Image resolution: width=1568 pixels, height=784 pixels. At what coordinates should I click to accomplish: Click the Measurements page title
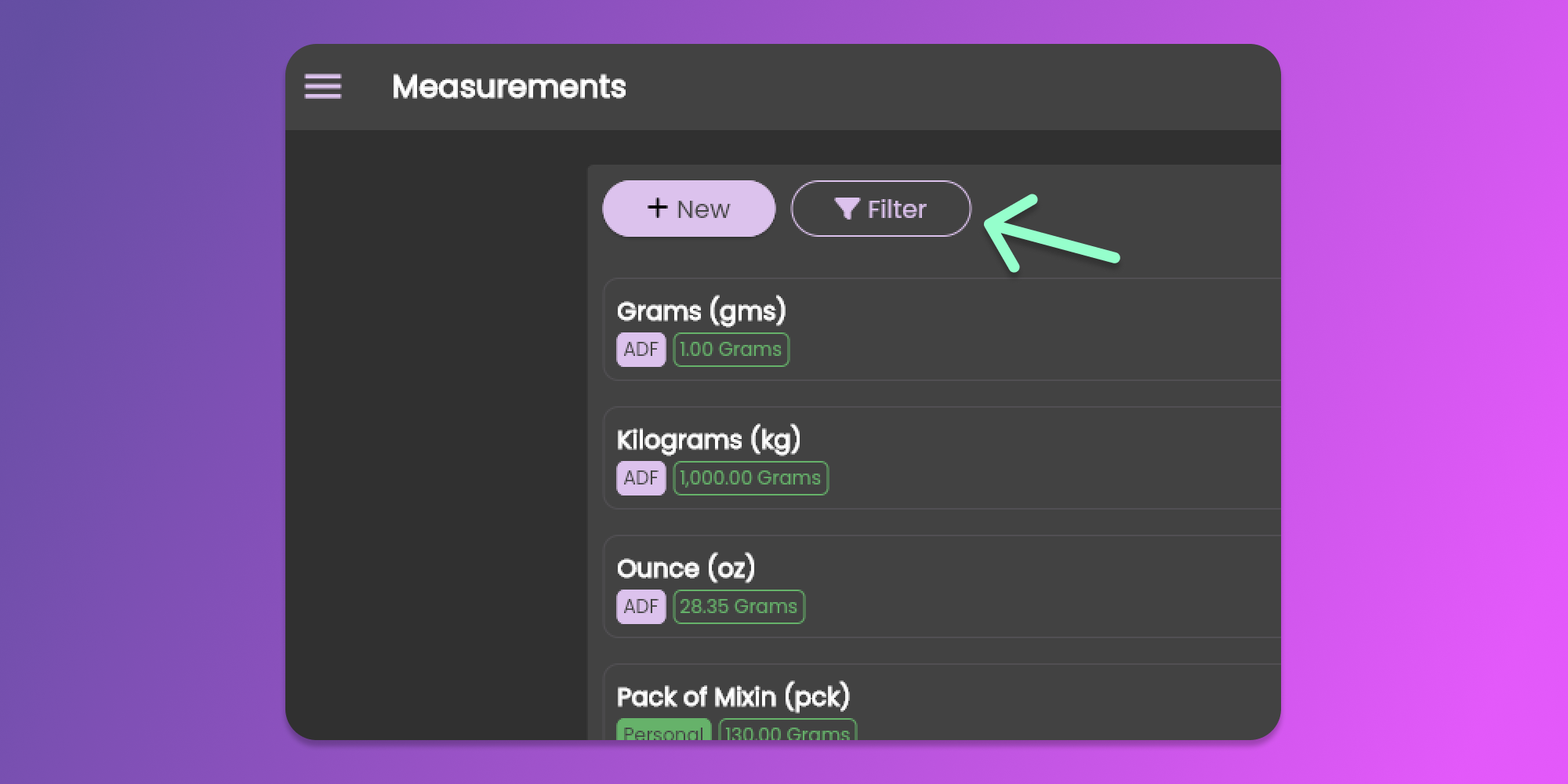(x=509, y=86)
